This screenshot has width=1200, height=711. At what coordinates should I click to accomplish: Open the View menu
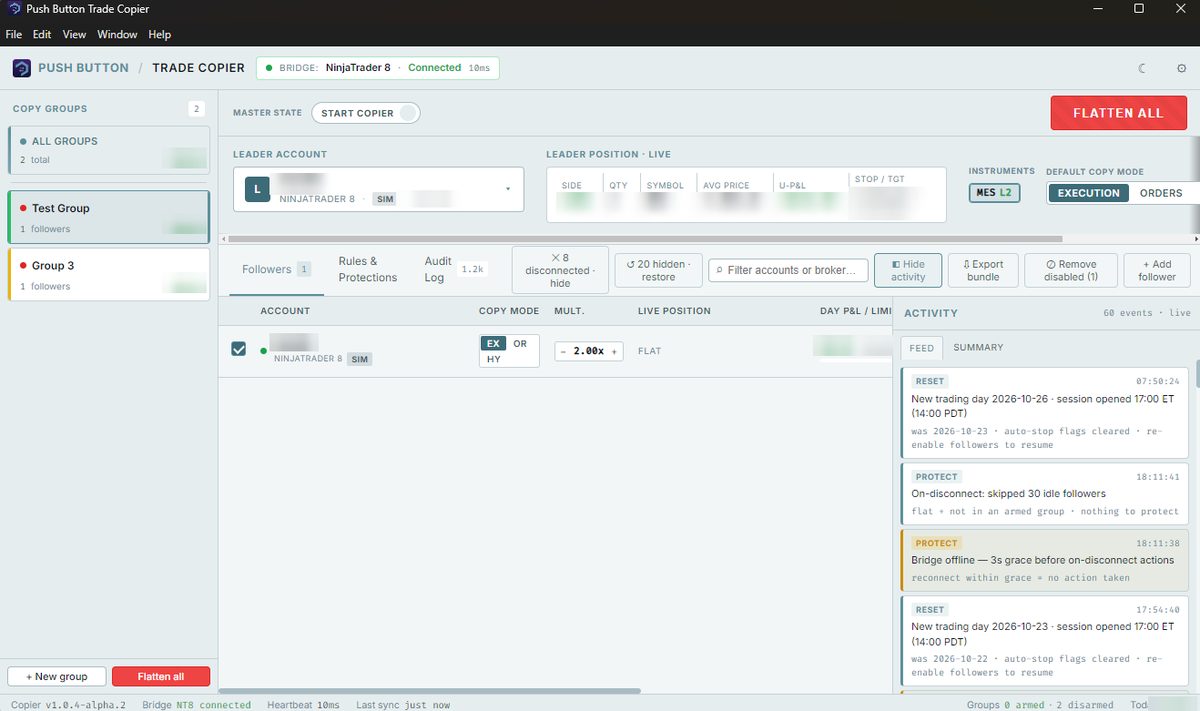click(74, 34)
